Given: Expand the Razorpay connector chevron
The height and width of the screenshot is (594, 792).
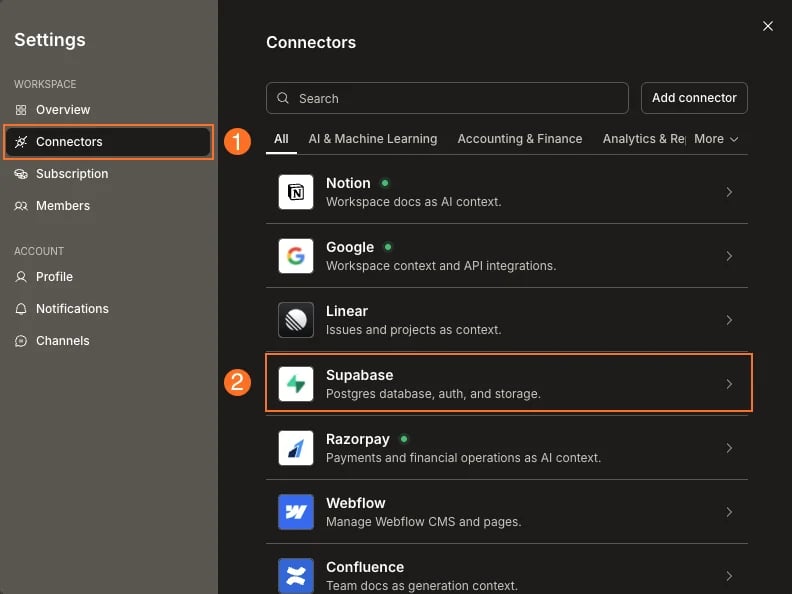Looking at the screenshot, I should tap(729, 448).
